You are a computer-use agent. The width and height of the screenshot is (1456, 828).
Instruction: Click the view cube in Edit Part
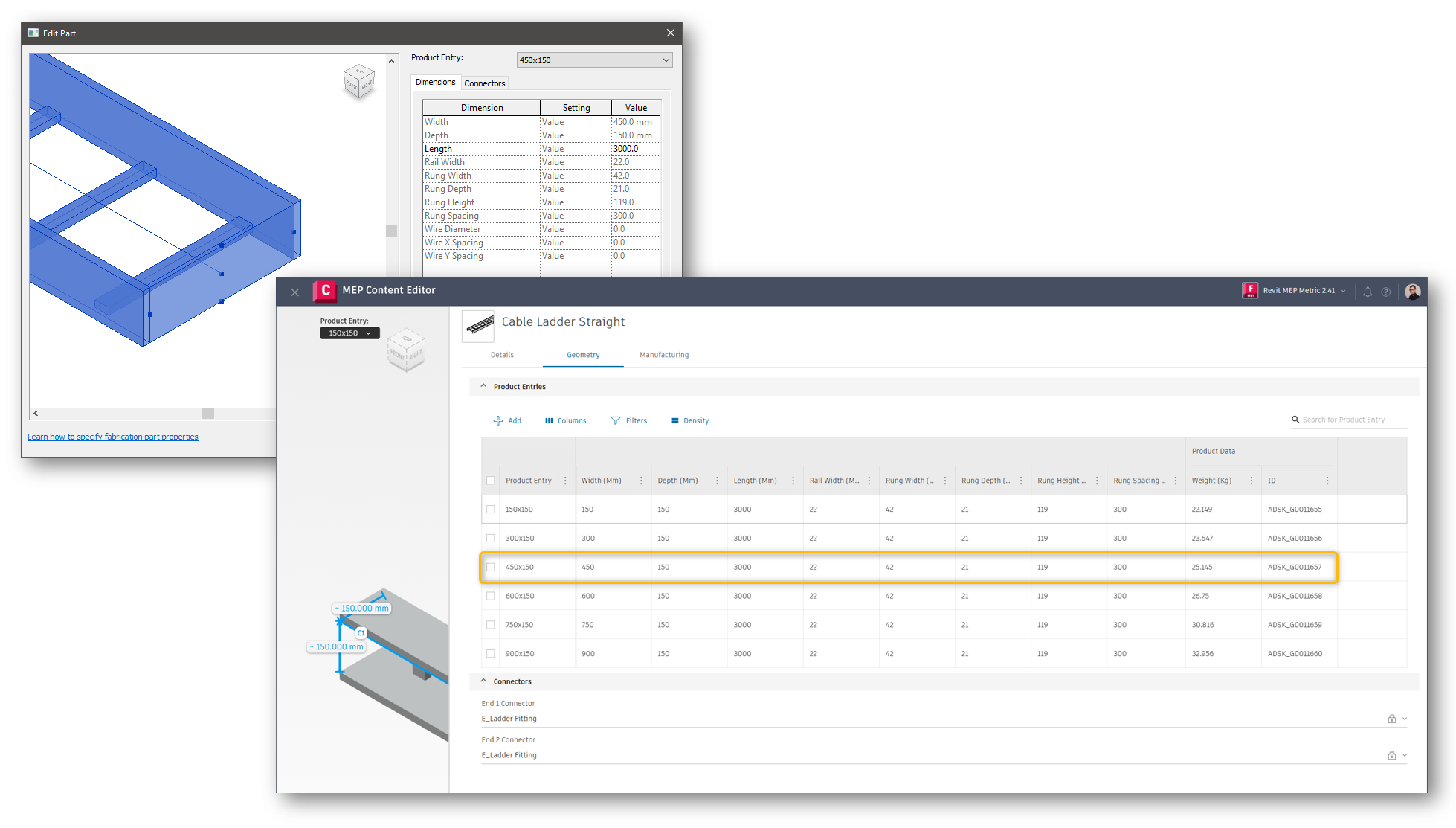pyautogui.click(x=359, y=82)
